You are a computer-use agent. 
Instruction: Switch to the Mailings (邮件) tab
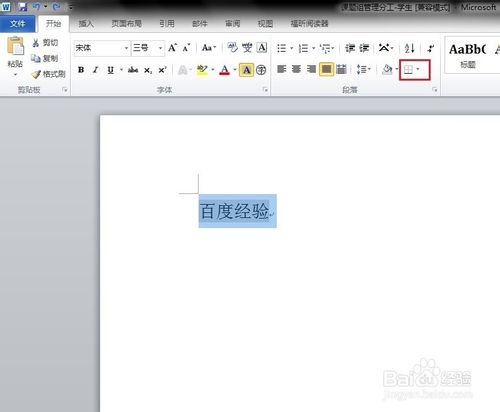tap(200, 23)
